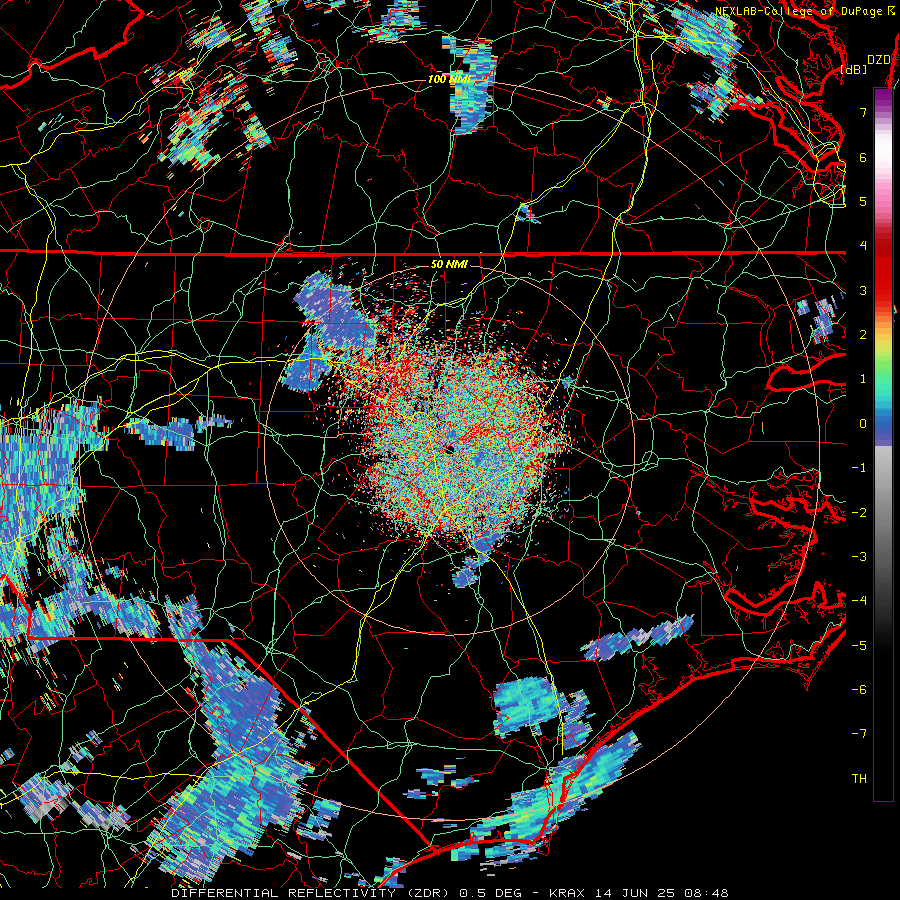This screenshot has width=900, height=900.
Task: Click the 6 value on the color scale
Action: (863, 157)
